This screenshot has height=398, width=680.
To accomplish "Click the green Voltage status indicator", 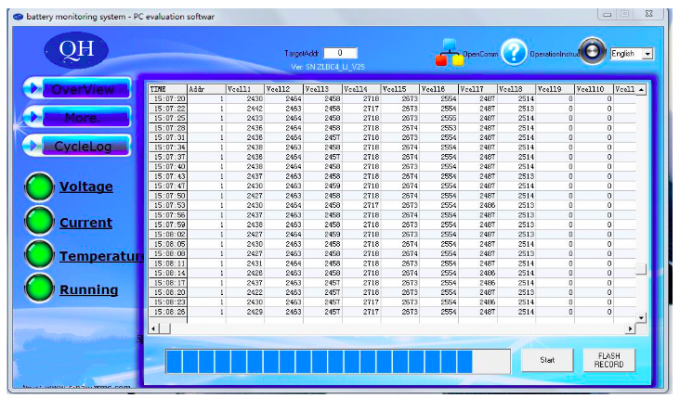I will 39,187.
